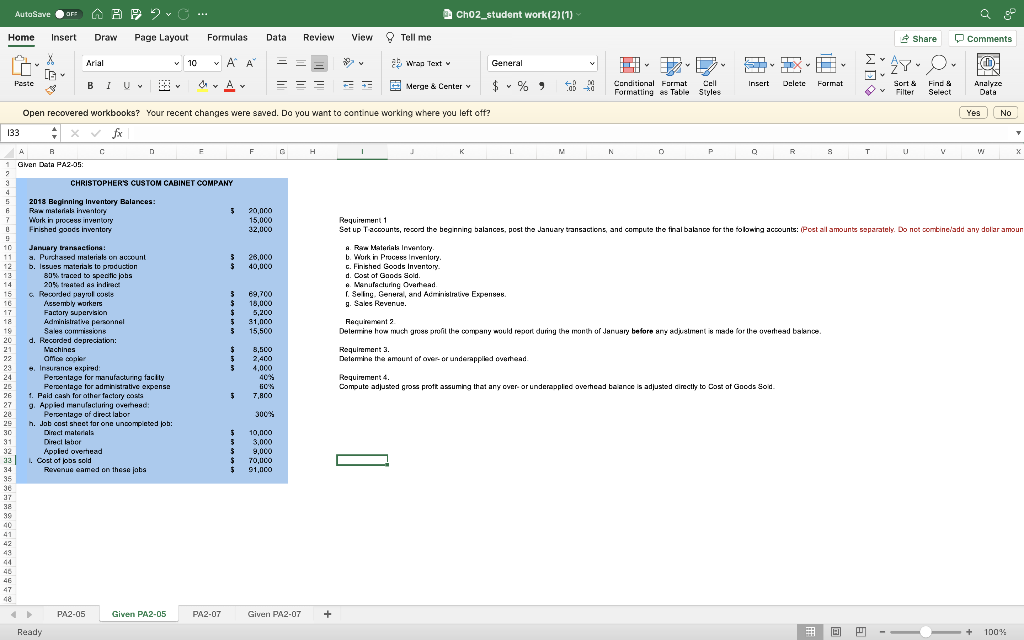Apply comma style format
1024x640 pixels.
542,86
